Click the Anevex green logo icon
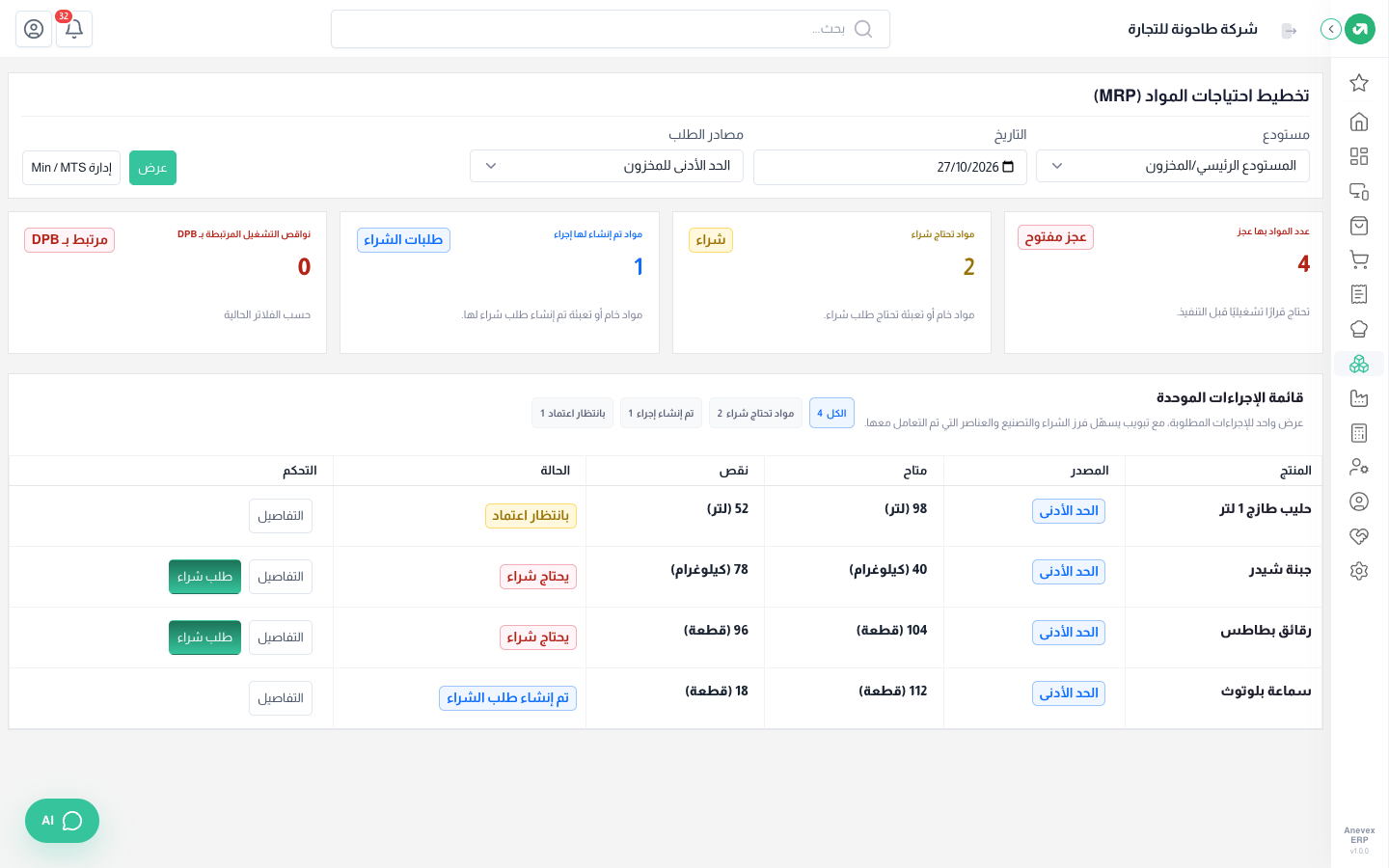This screenshot has height=868, width=1389. point(1360,29)
